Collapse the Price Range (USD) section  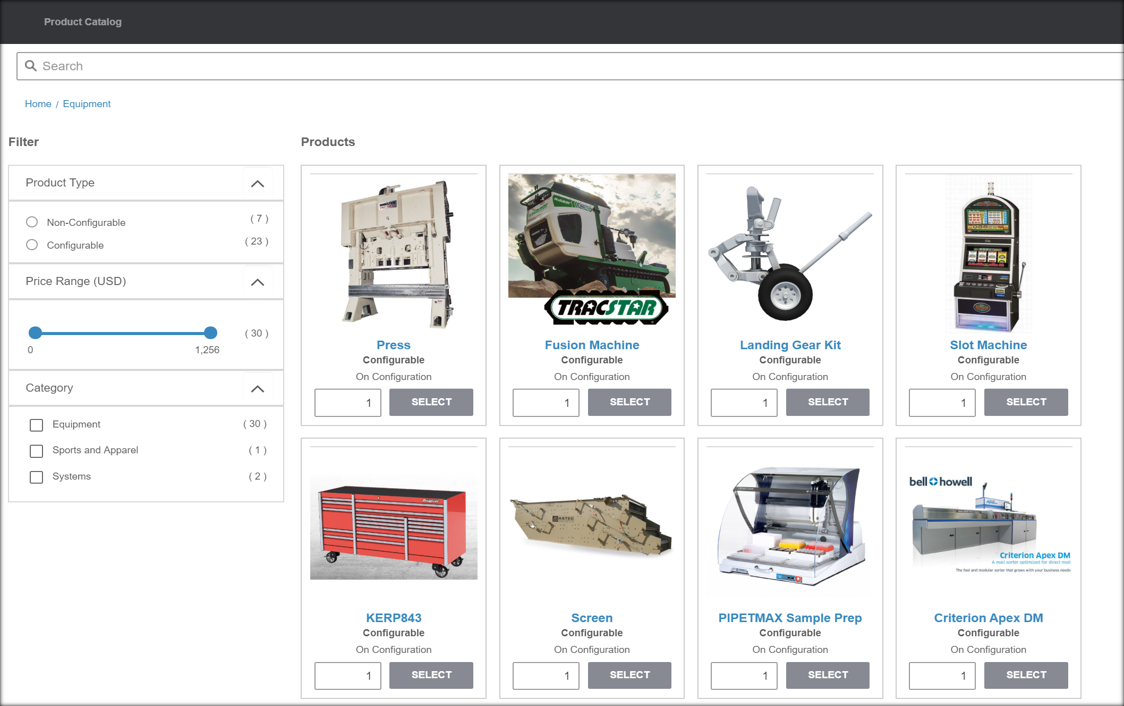pyautogui.click(x=257, y=282)
